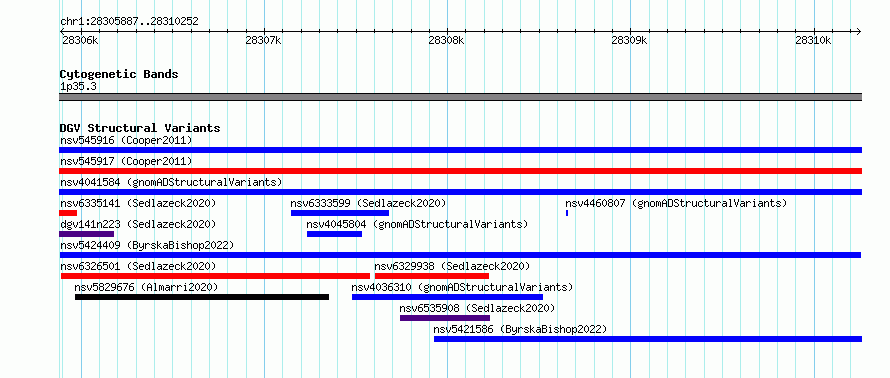
Task: Click the DGV Structural Variants track title
Action: click(x=140, y=128)
